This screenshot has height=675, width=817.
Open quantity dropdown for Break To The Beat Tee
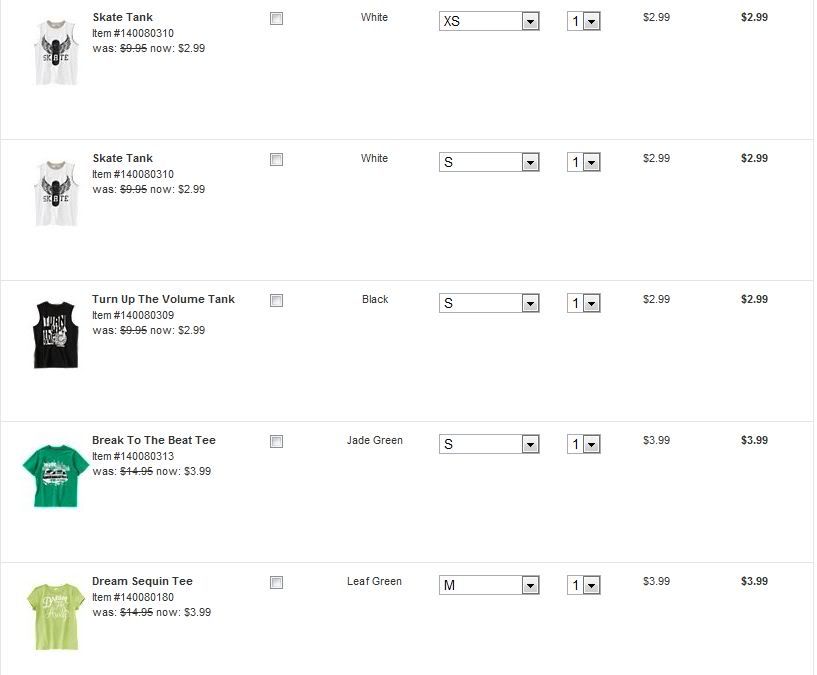coord(584,444)
